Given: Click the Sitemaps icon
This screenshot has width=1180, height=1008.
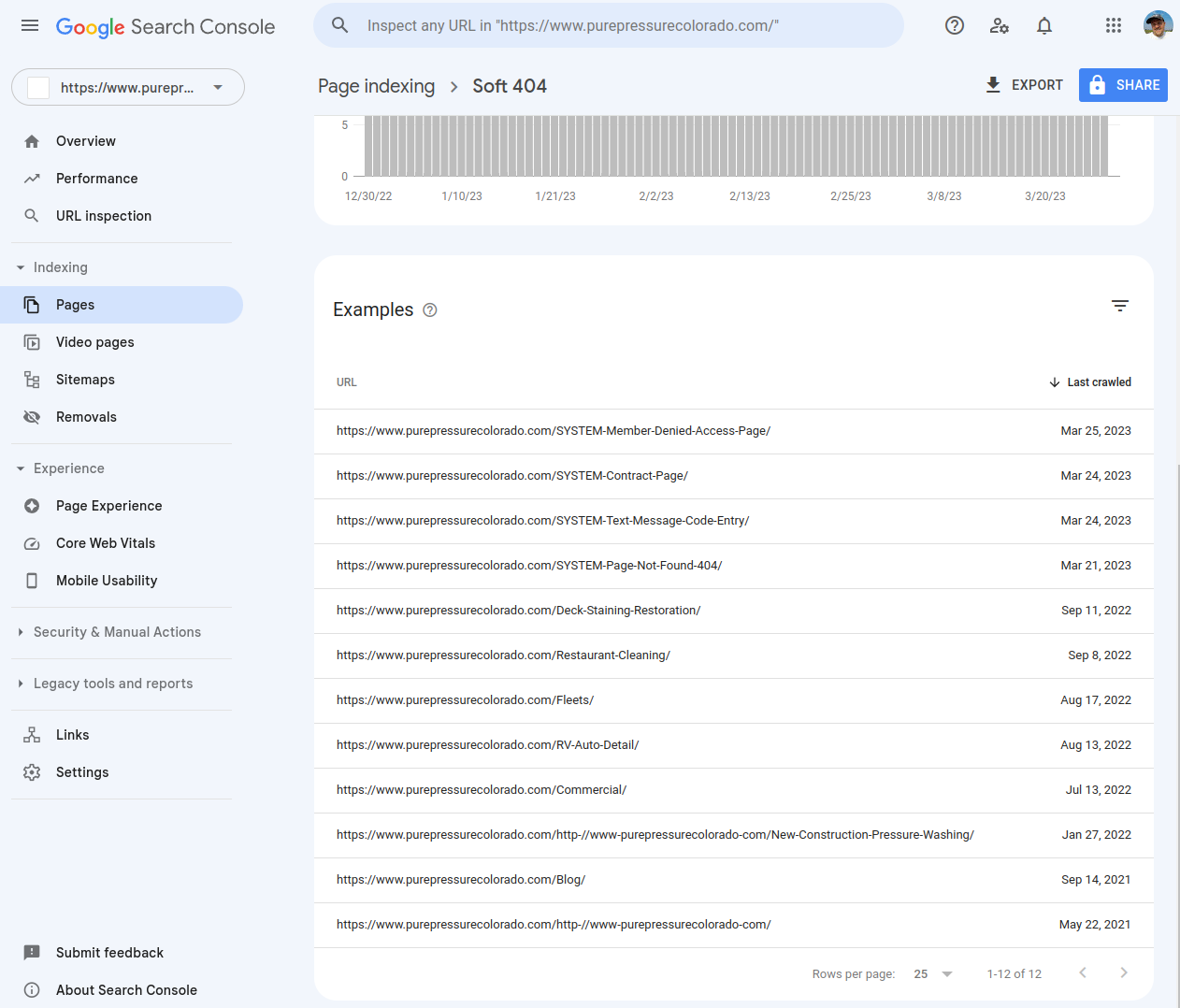Looking at the screenshot, I should pyautogui.click(x=32, y=380).
